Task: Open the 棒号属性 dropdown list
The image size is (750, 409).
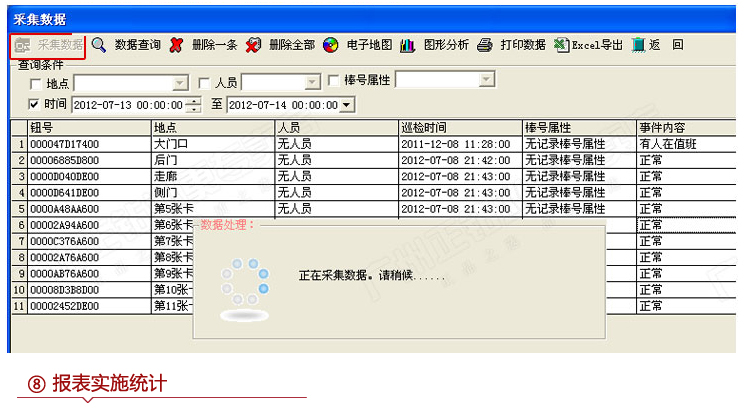Action: point(486,79)
